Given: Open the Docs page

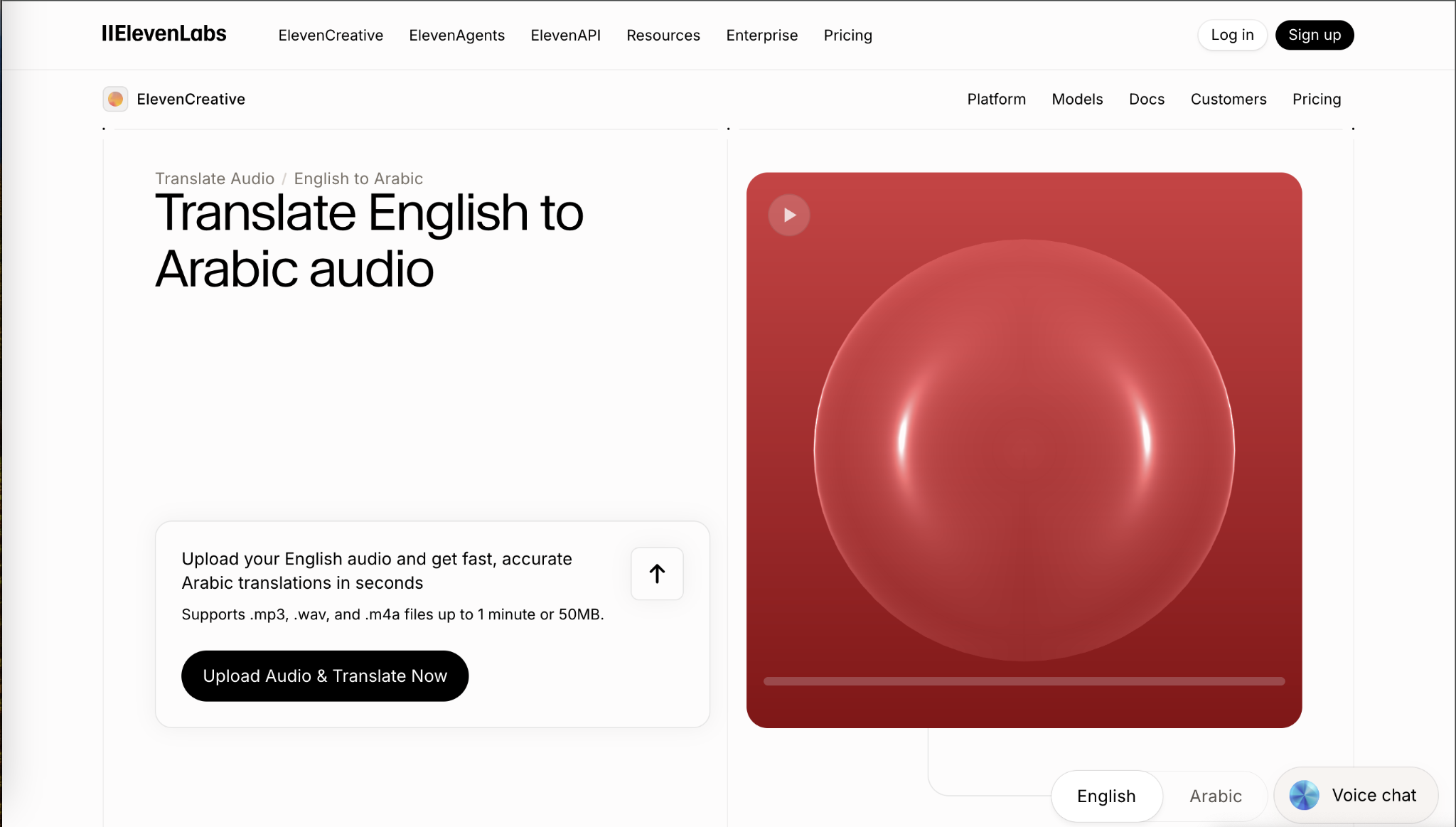Looking at the screenshot, I should [x=1146, y=99].
